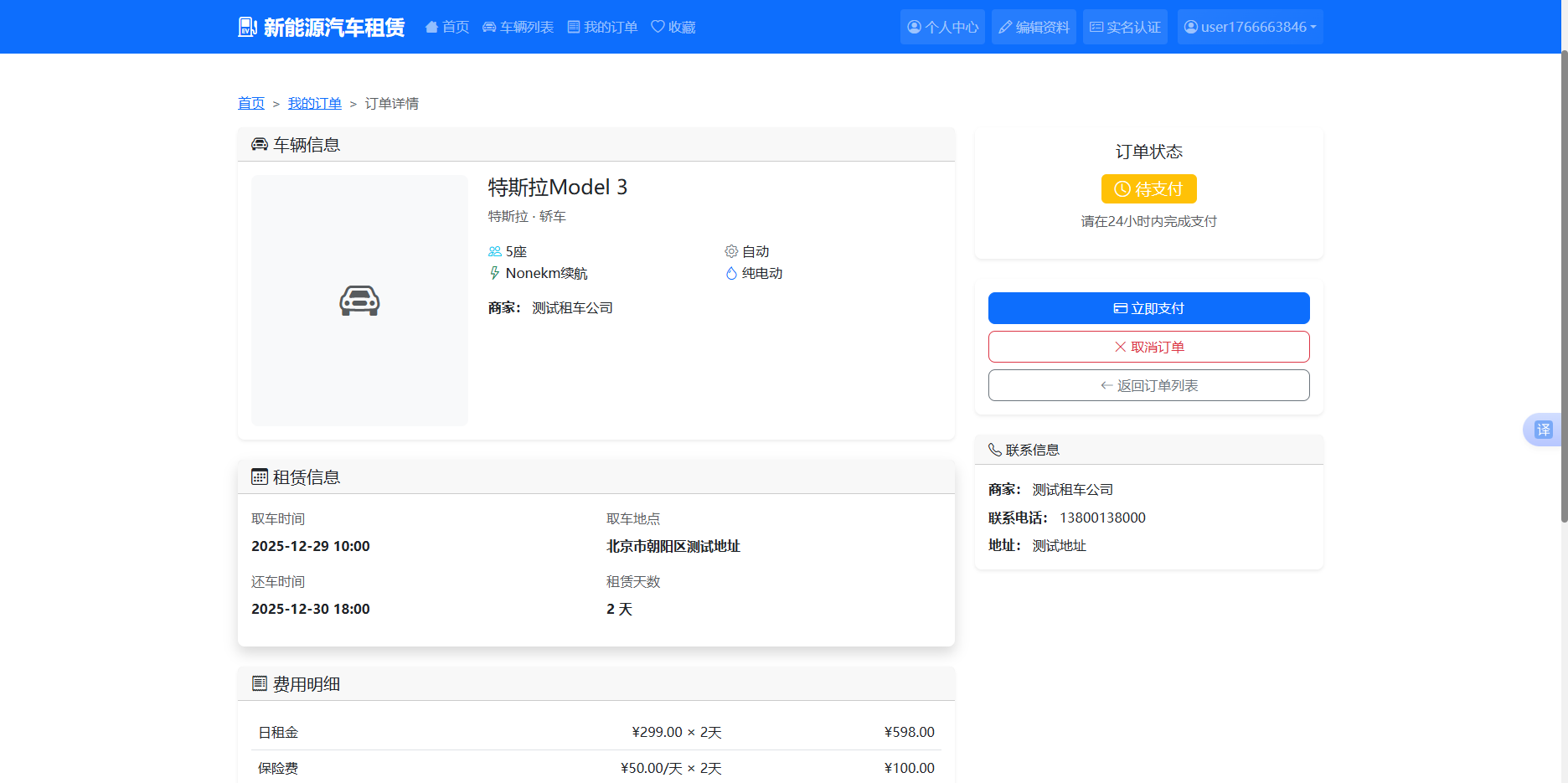Click the lightning icon beside Nonekm续航
This screenshot has width=1568, height=783.
495,273
